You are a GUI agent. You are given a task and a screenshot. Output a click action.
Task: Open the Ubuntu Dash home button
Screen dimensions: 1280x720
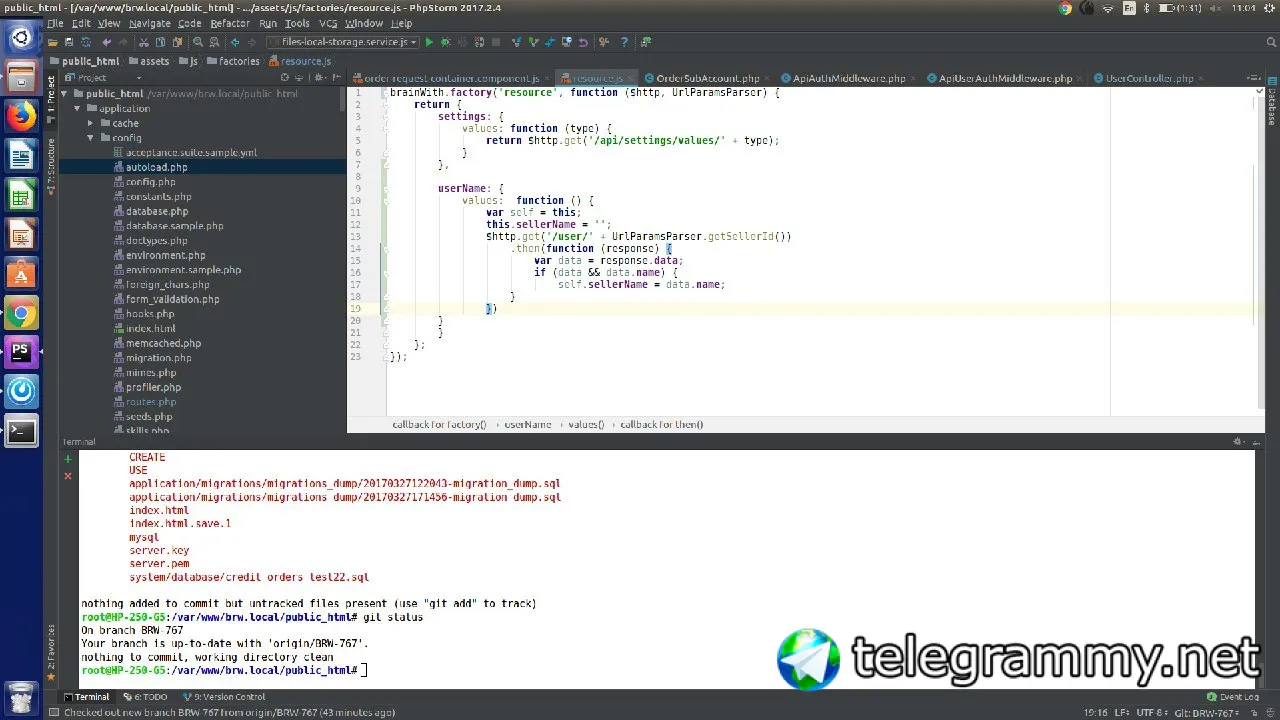point(21,38)
